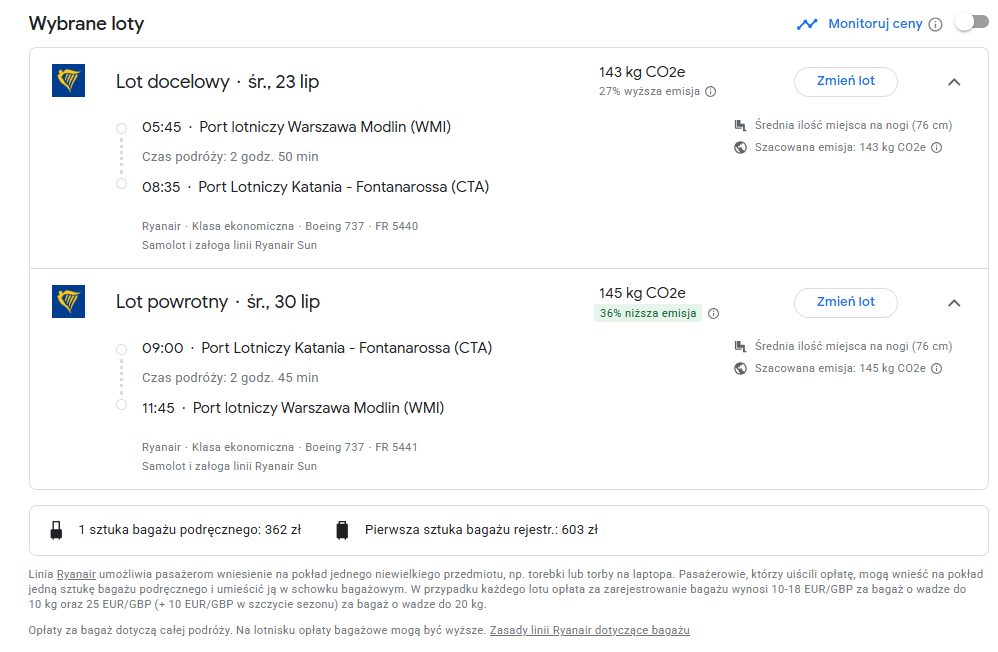Click info icon next to Monitoruj ceny

[x=935, y=24]
